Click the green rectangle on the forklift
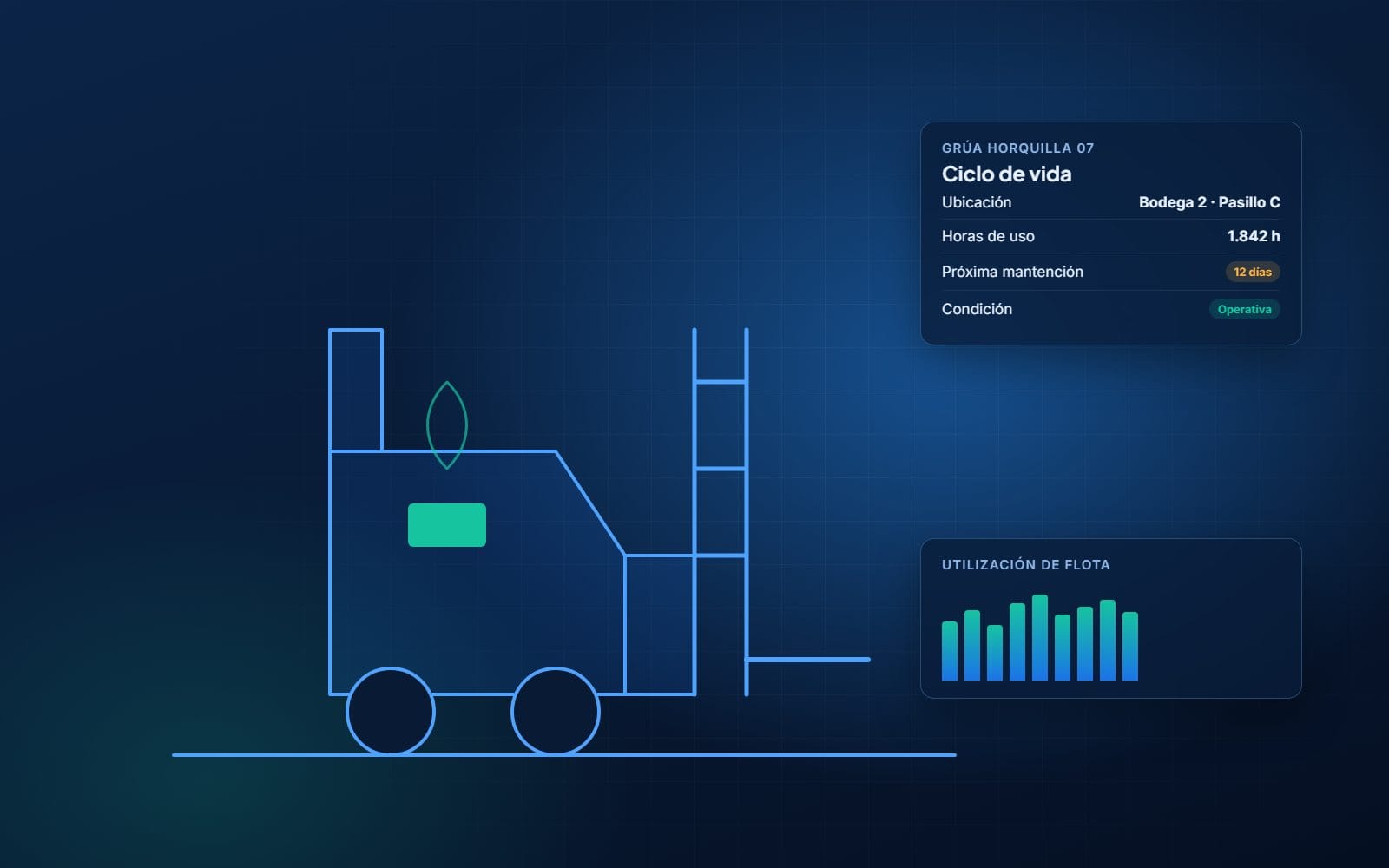1389x868 pixels. (447, 525)
